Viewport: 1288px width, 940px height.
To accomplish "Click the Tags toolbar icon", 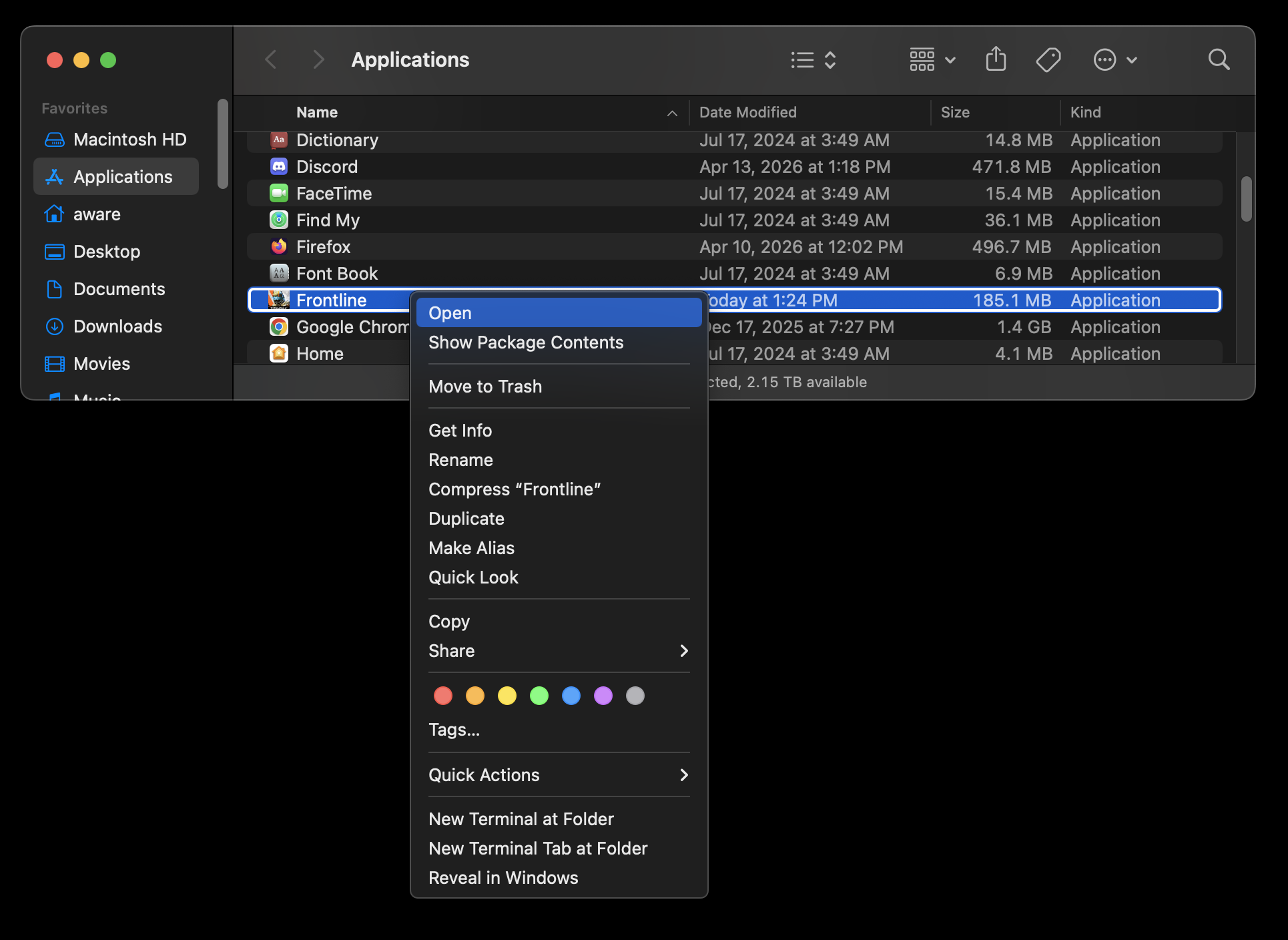I will point(1047,59).
